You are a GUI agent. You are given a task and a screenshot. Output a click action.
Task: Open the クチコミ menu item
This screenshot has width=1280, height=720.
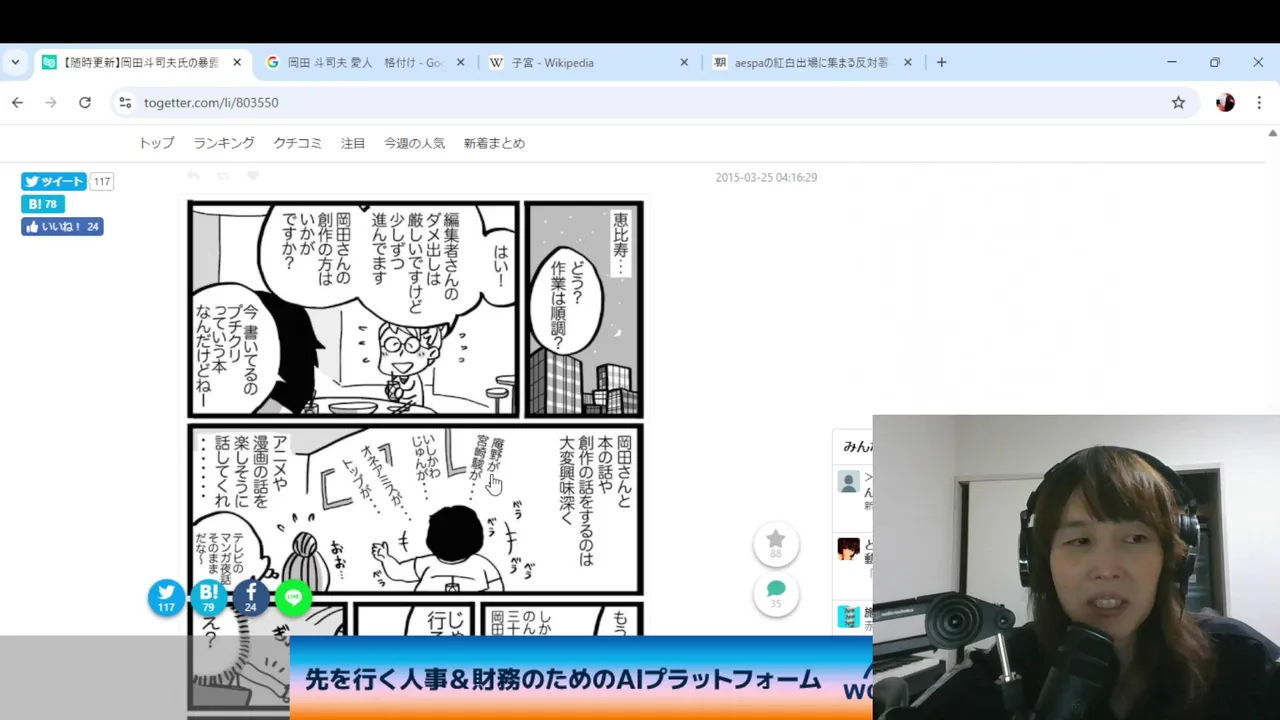tap(298, 143)
